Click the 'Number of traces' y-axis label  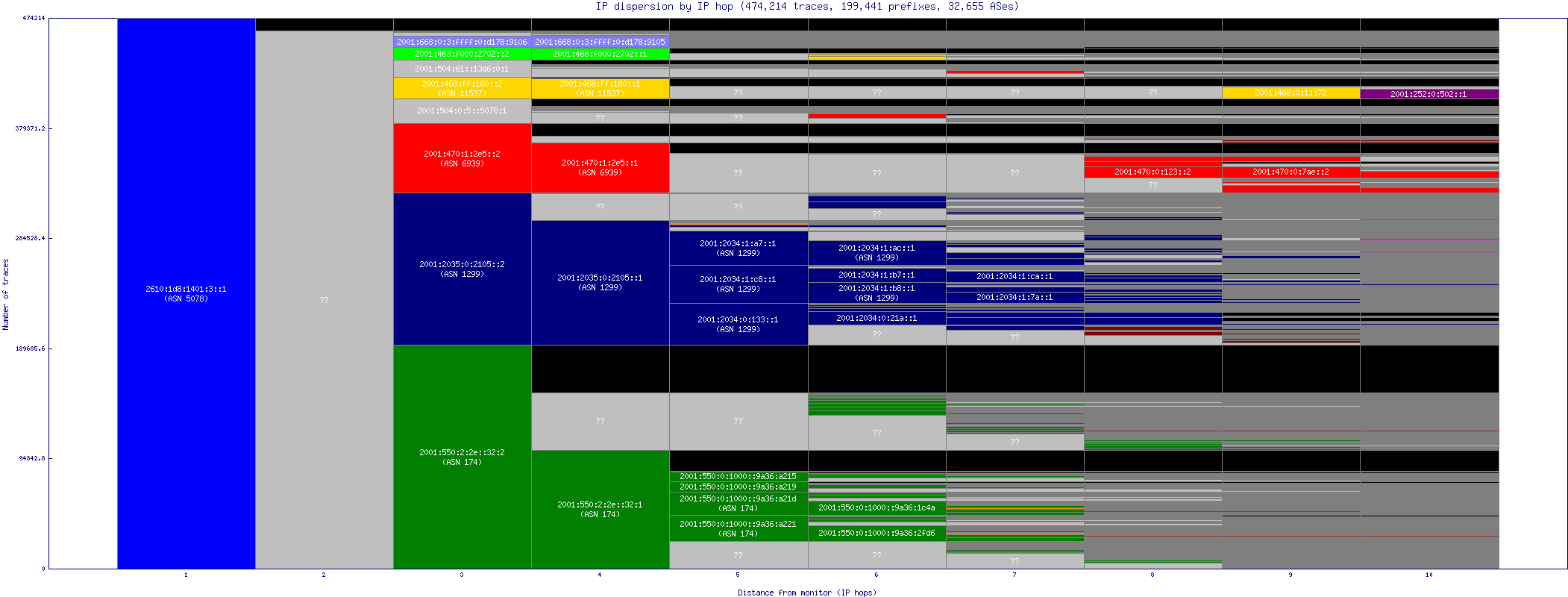pos(6,294)
